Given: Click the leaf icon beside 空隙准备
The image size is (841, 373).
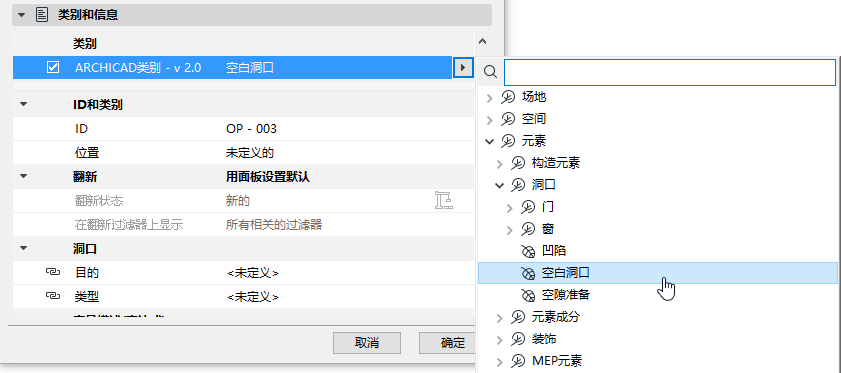Looking at the screenshot, I should [528, 295].
